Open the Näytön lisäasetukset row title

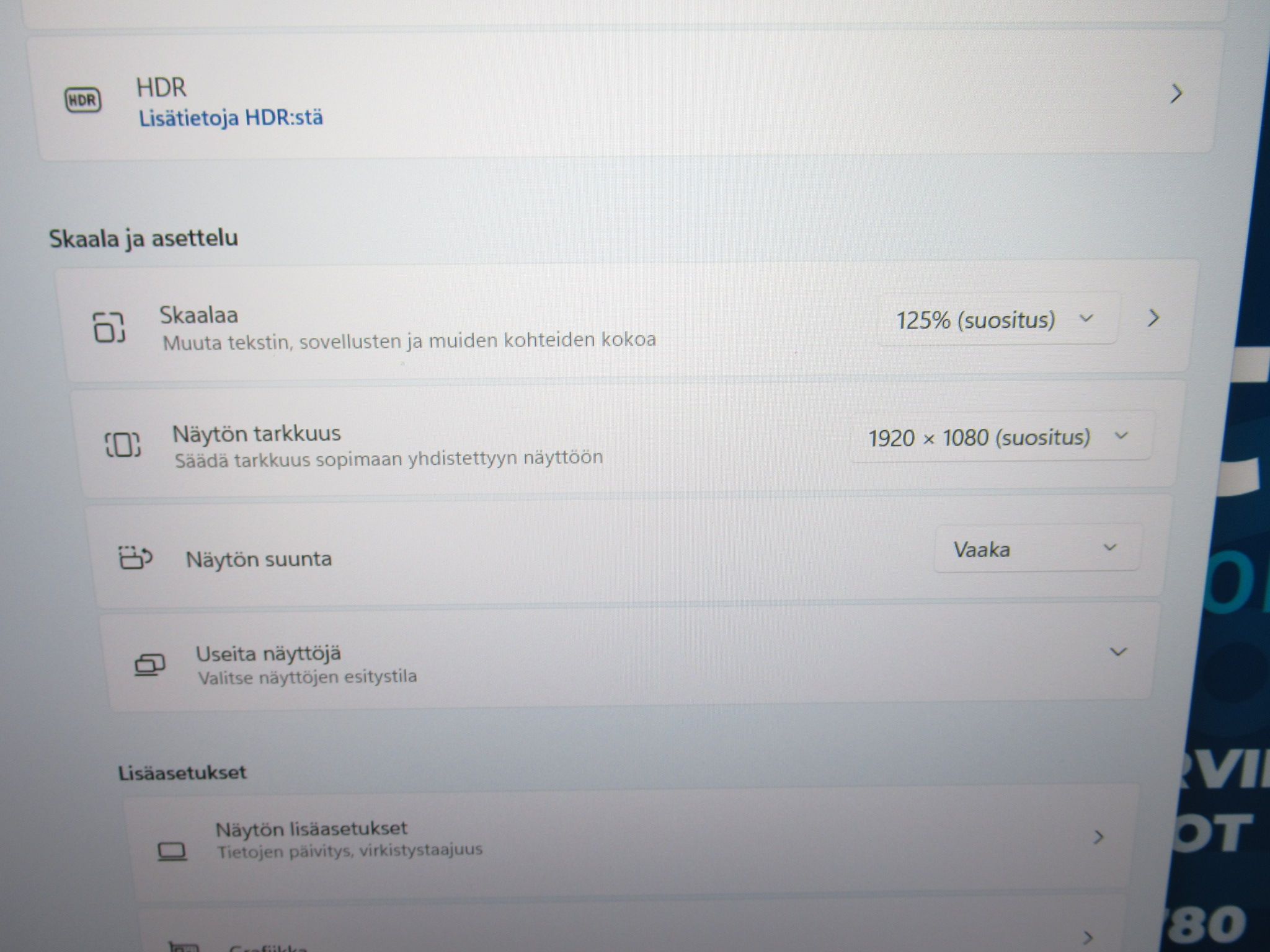(311, 829)
